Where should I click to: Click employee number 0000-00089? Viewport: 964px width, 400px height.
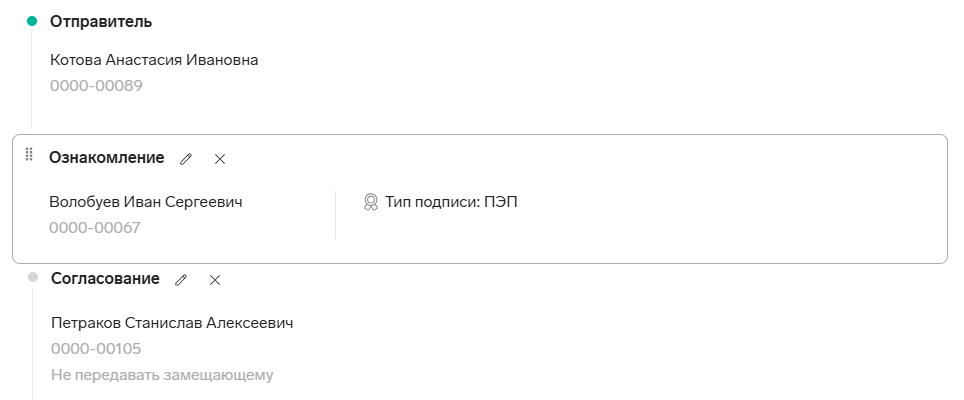click(96, 85)
